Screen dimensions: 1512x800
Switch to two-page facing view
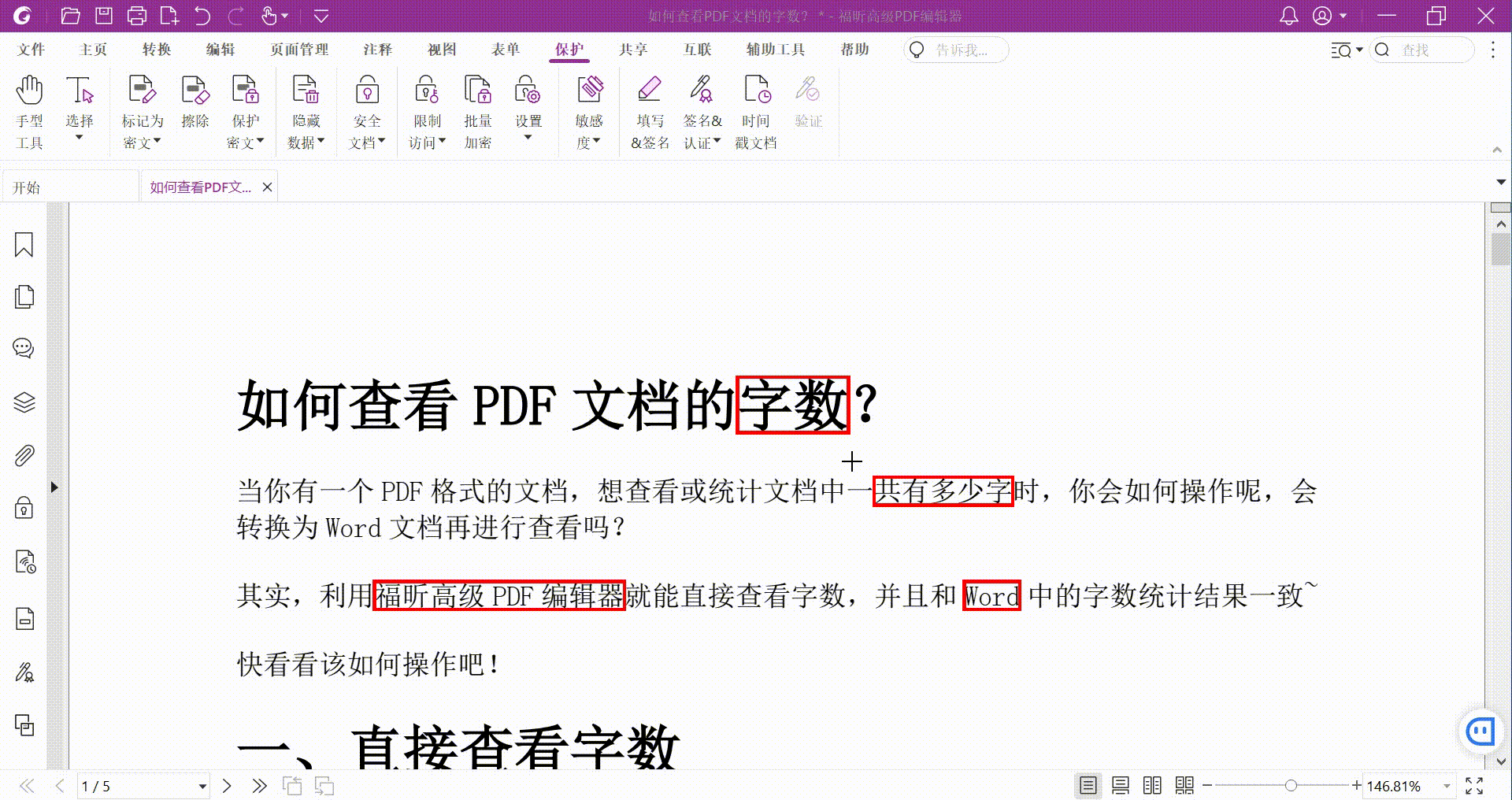coord(1152,786)
